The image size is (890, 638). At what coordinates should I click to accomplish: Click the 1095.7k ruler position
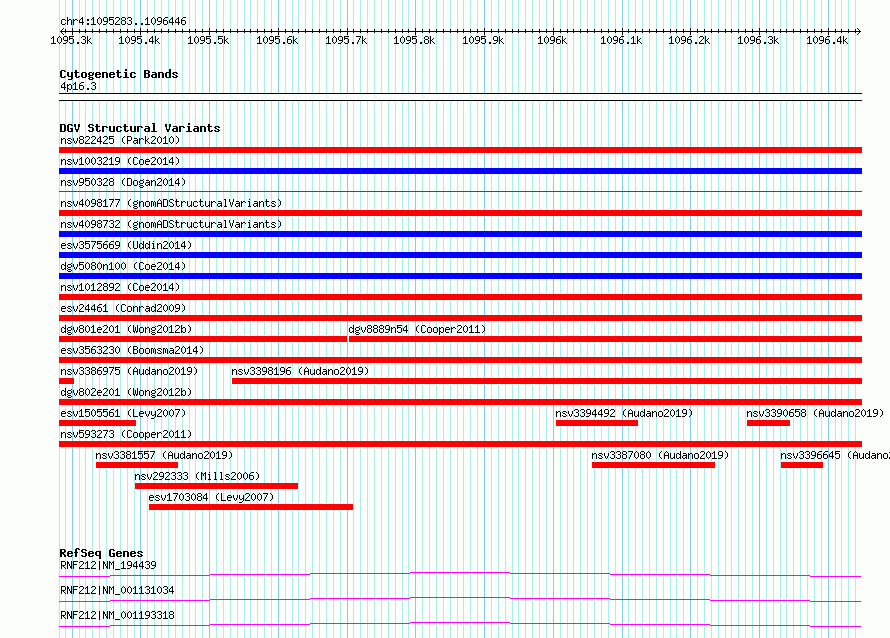coord(346,40)
